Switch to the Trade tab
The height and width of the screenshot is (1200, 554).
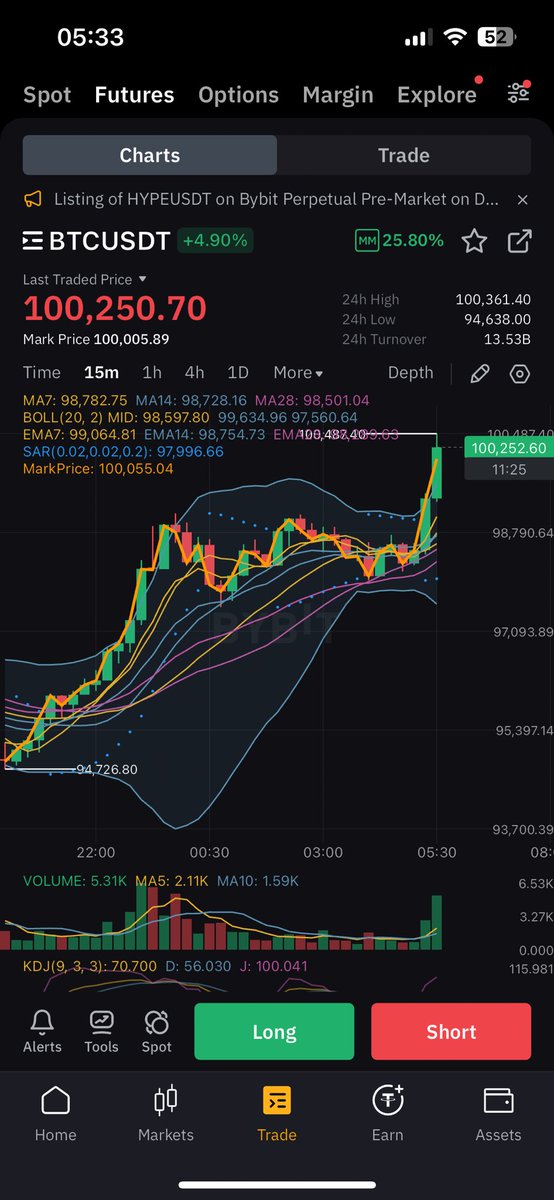404,155
